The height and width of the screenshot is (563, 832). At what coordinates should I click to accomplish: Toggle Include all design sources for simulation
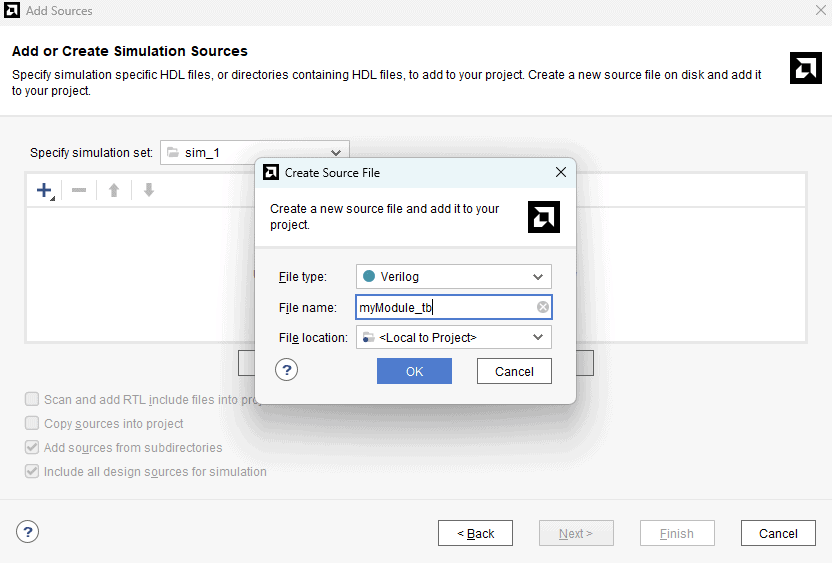(x=33, y=471)
